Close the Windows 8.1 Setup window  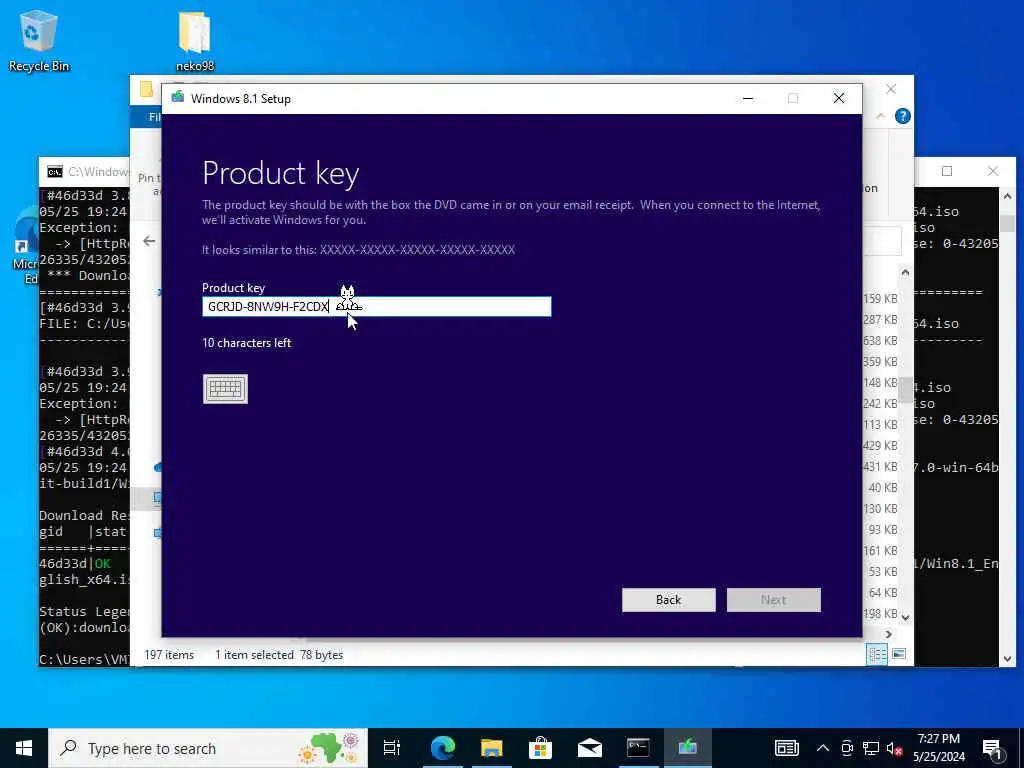click(839, 99)
